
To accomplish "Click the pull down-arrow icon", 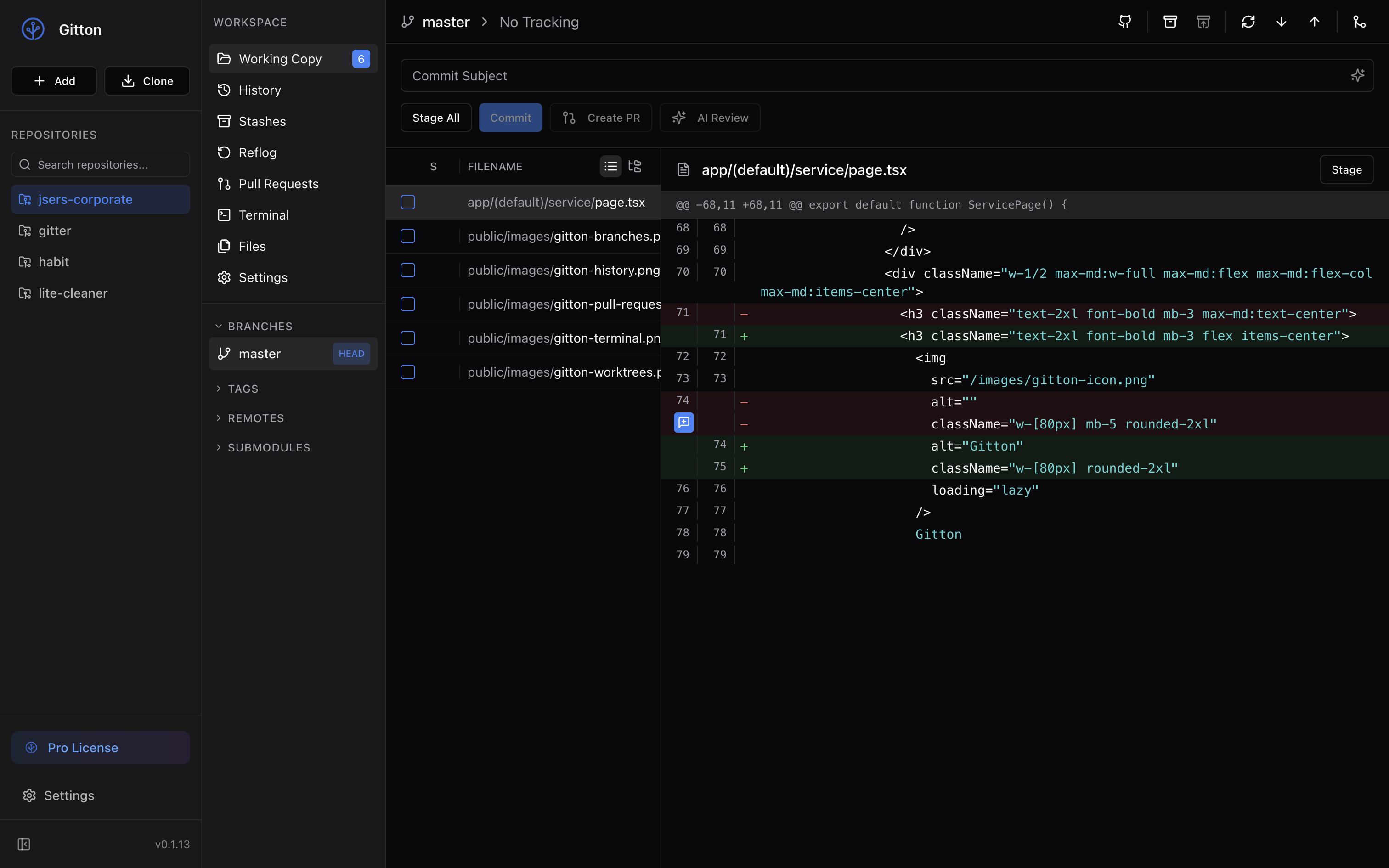I will tap(1281, 22).
